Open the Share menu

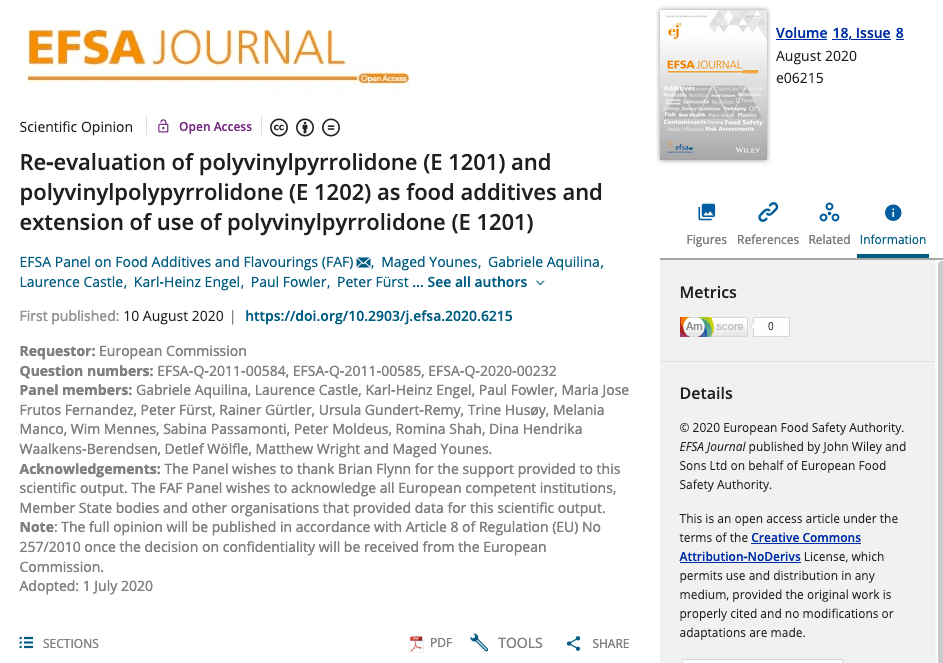click(597, 643)
